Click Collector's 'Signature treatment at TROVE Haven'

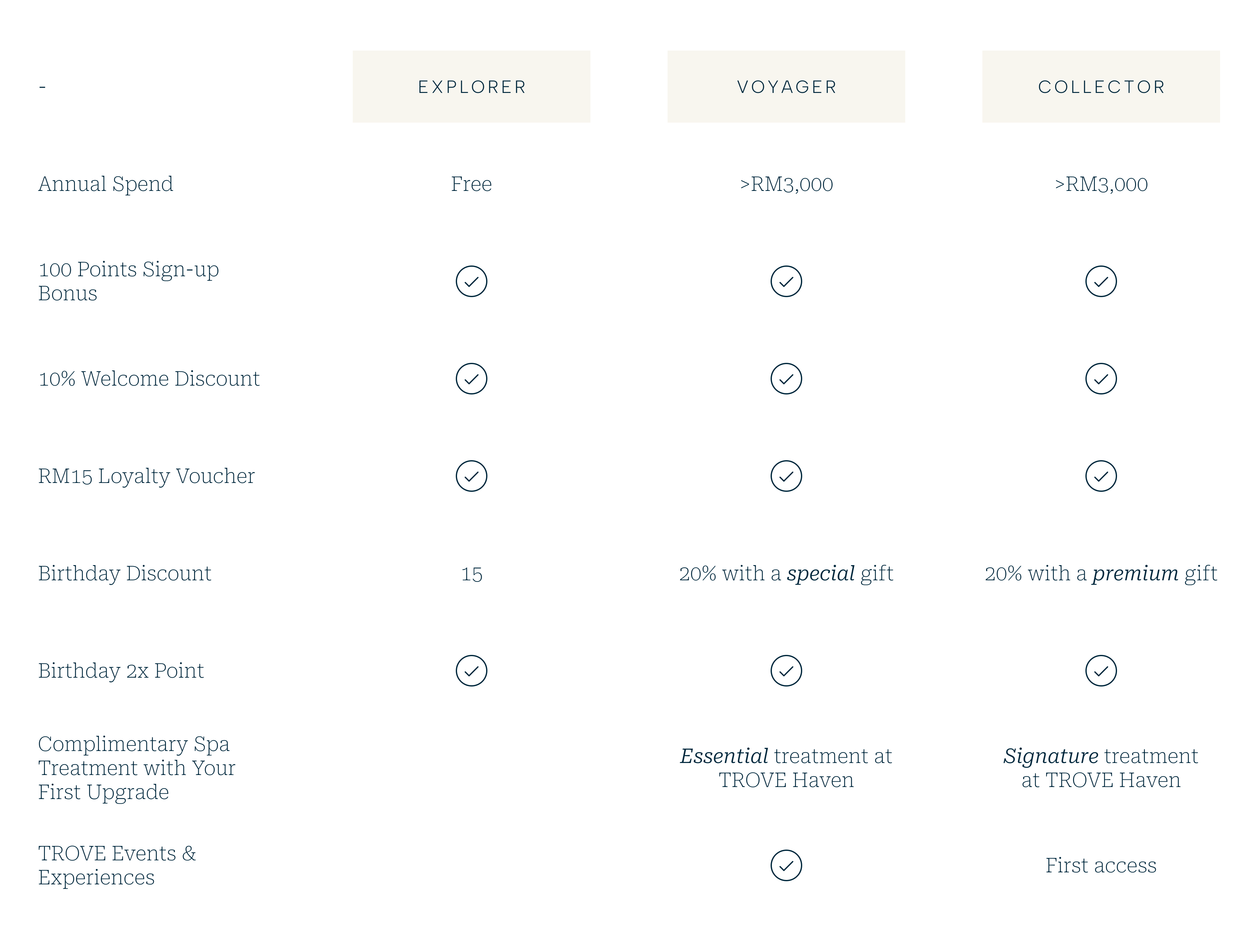(1101, 768)
